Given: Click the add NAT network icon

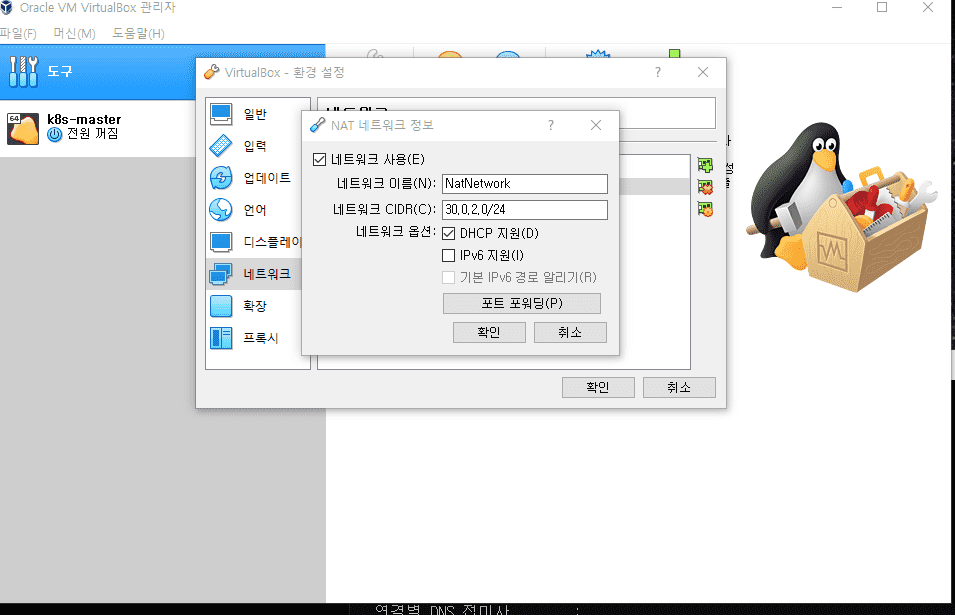Looking at the screenshot, I should (x=705, y=164).
